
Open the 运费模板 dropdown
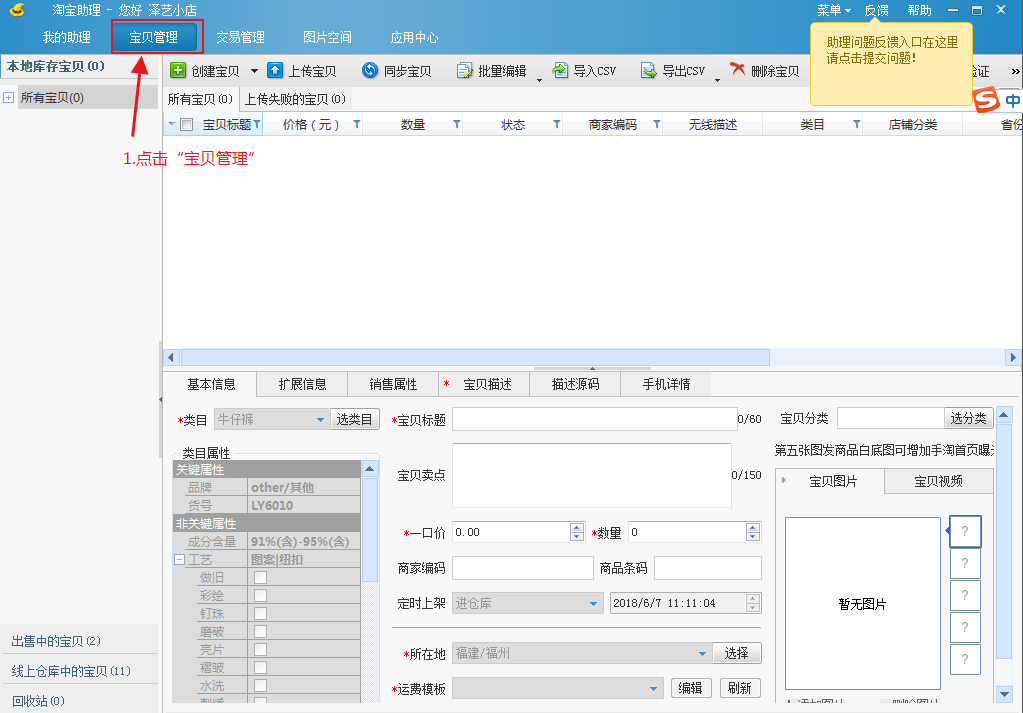[653, 688]
